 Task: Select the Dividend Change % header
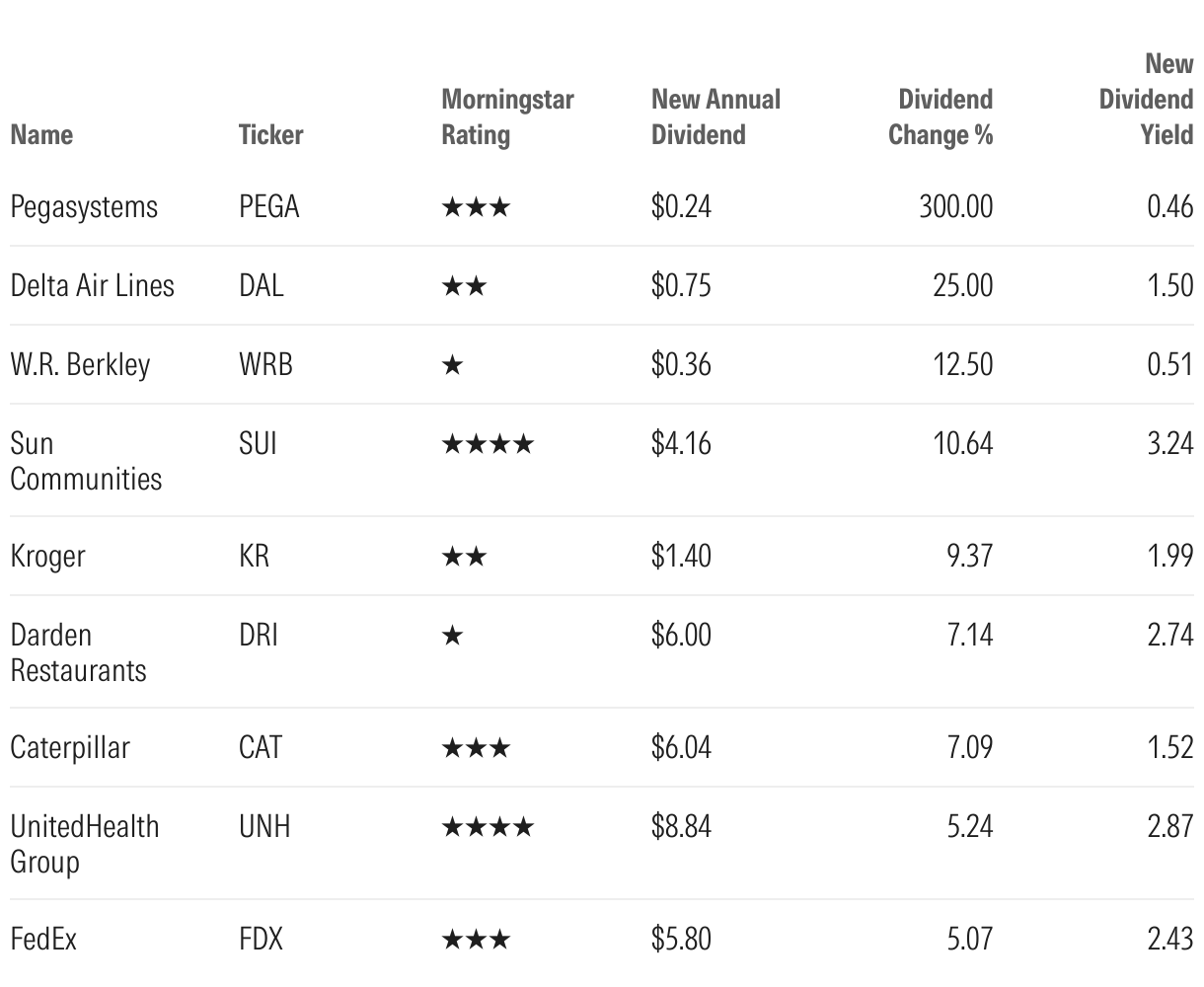tap(941, 117)
